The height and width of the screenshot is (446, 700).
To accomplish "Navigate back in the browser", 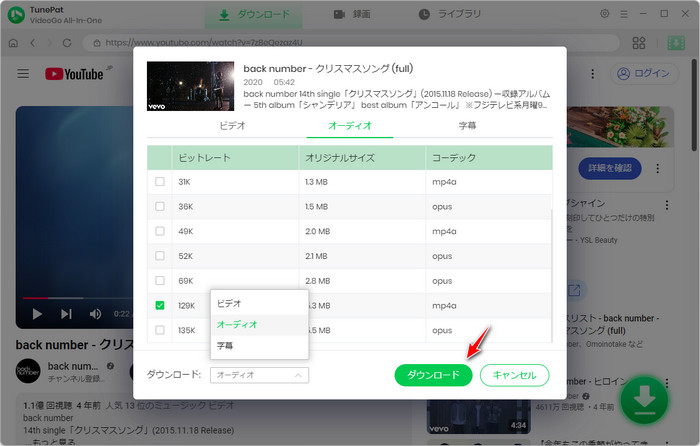I will [x=33, y=43].
